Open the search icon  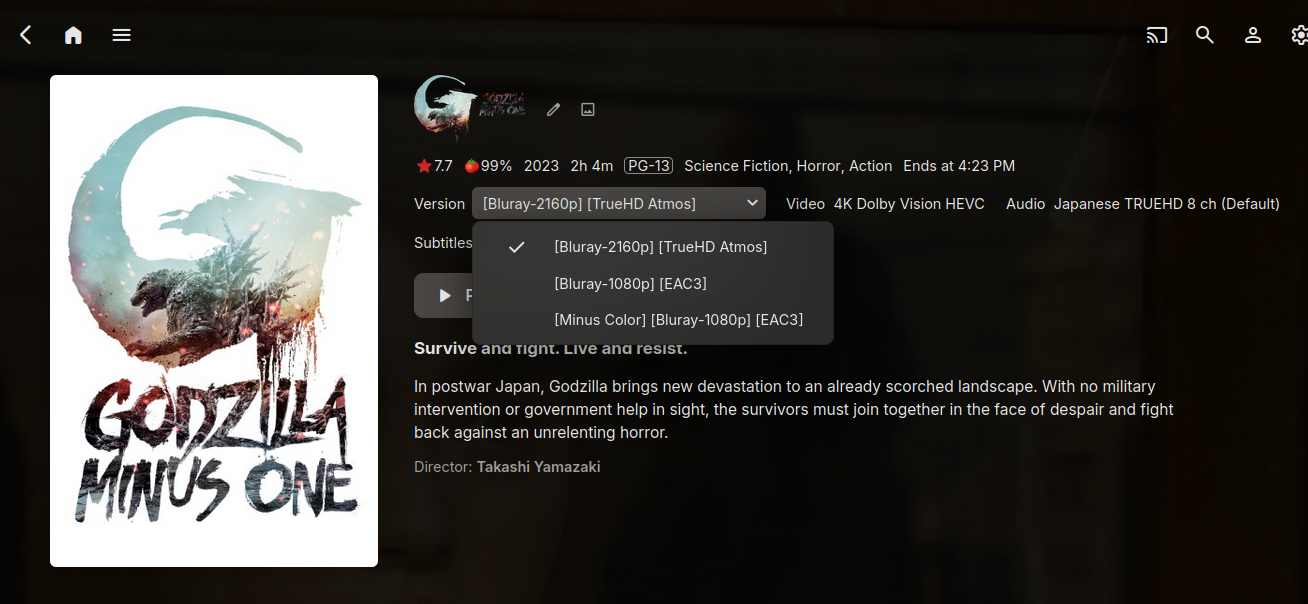[x=1205, y=35]
